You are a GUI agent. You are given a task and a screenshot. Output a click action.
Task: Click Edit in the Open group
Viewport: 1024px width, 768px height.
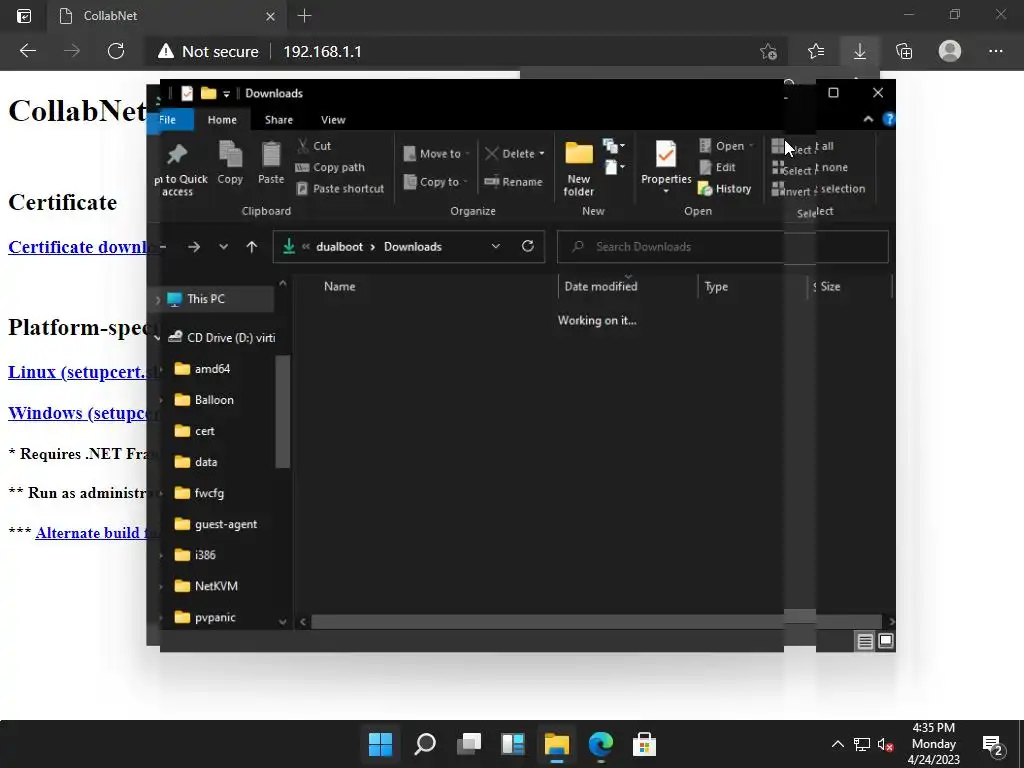[x=717, y=167]
